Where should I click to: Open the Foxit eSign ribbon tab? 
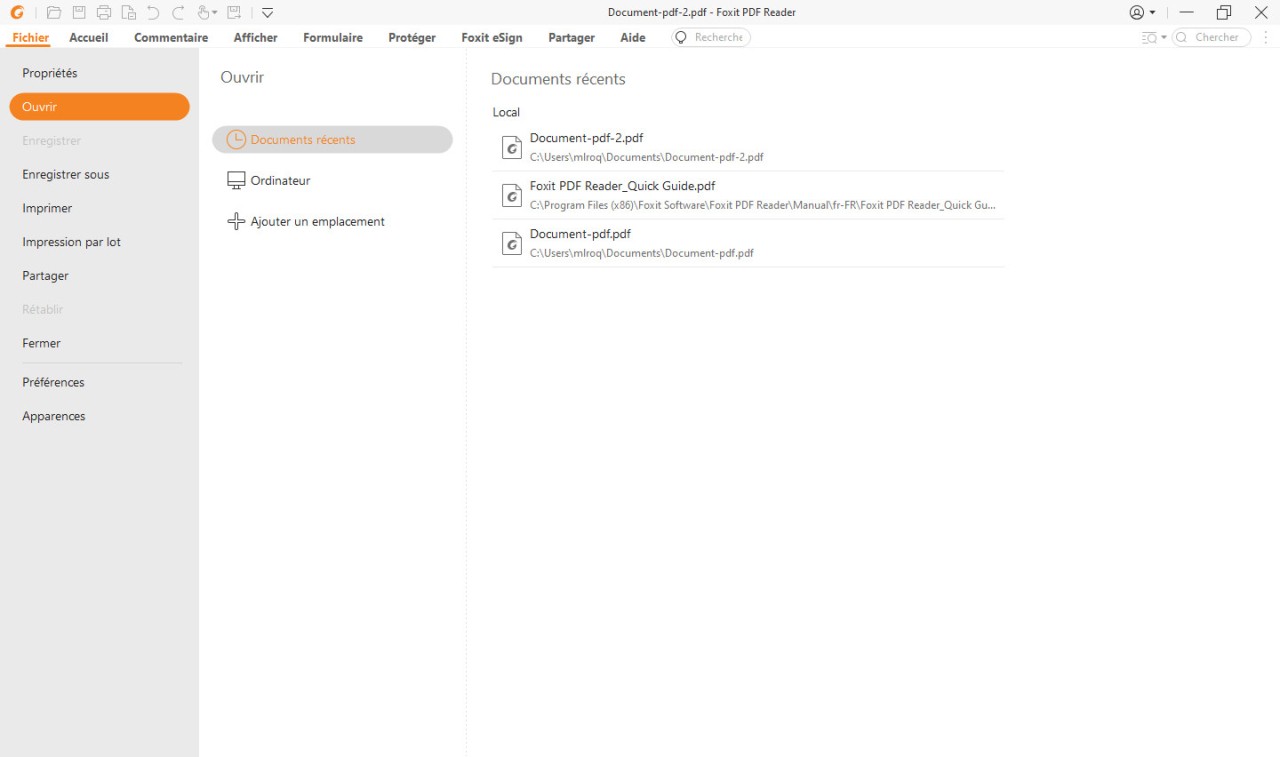click(491, 37)
